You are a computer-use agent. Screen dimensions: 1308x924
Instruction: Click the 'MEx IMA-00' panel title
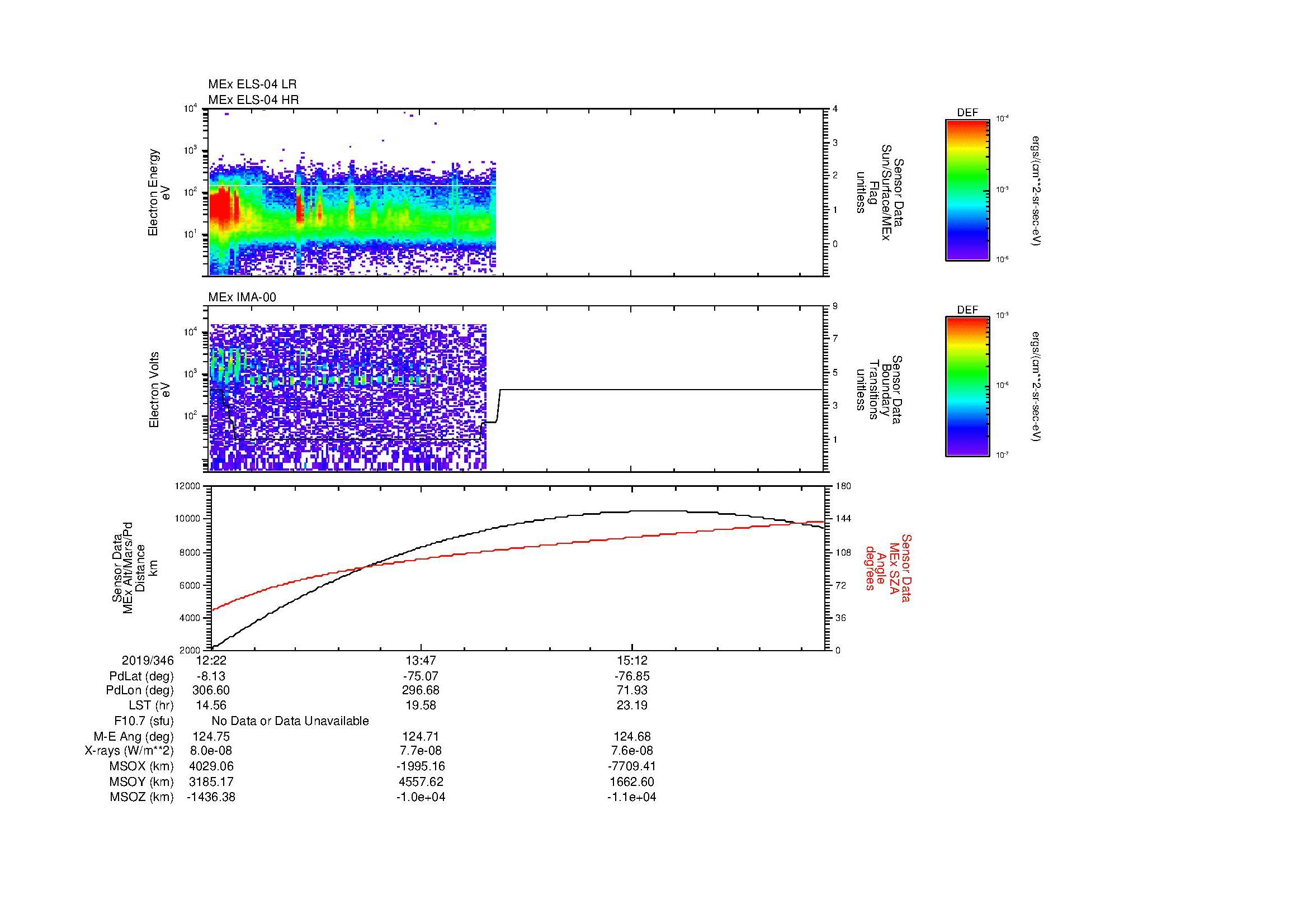[x=242, y=297]
